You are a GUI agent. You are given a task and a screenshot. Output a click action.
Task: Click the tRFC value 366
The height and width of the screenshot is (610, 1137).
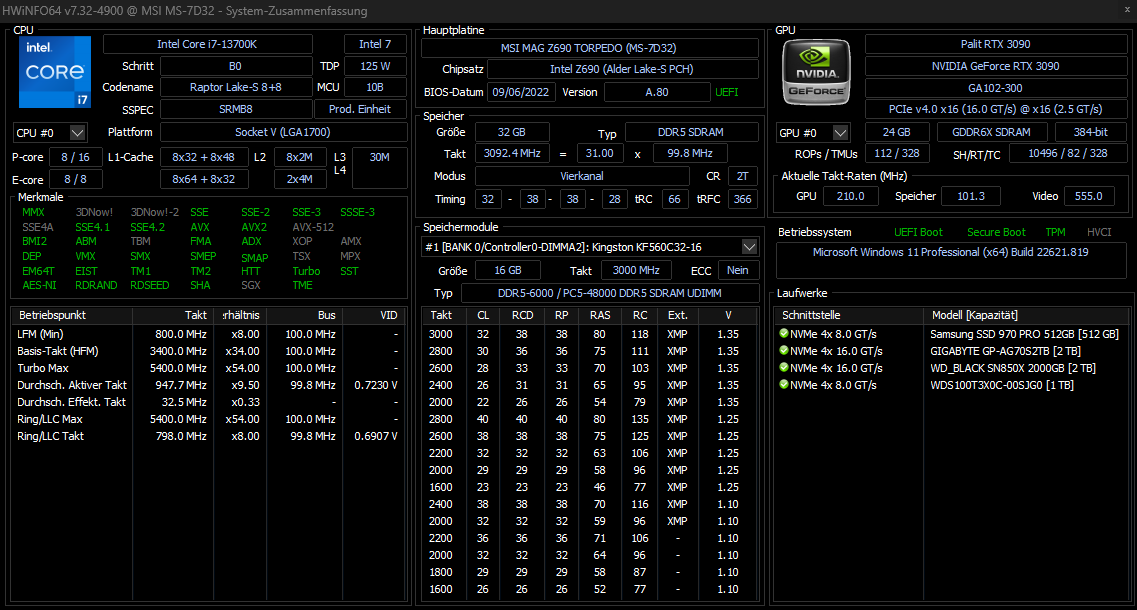pyautogui.click(x=743, y=199)
